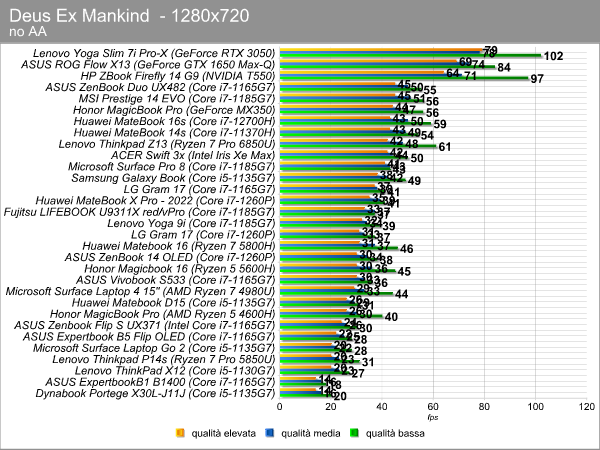Select Honor MagicBook Pro (GeForce MX350) label
Image resolution: width=600 pixels, height=450 pixels.
pos(174,110)
